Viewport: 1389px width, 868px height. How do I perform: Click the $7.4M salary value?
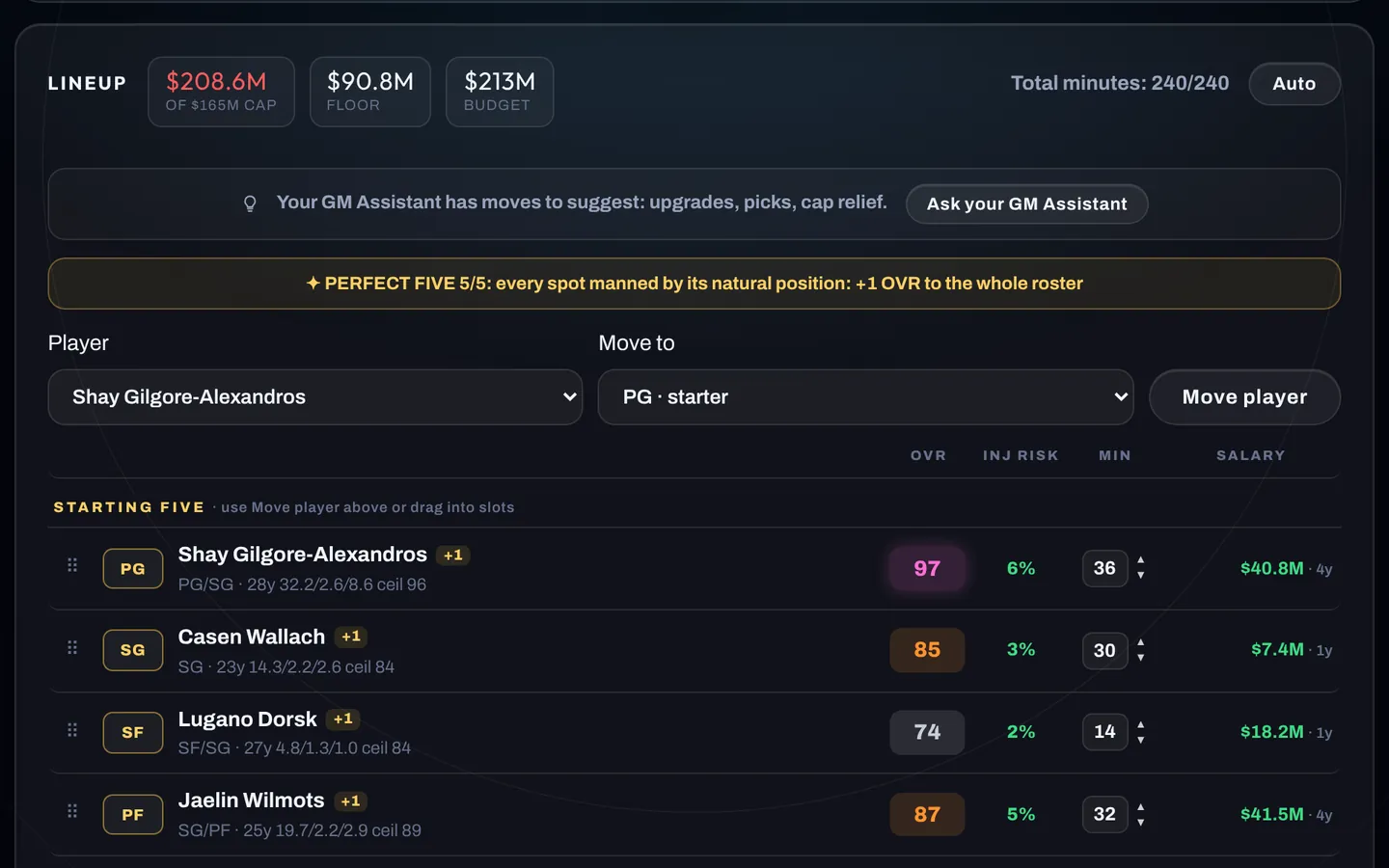tap(1277, 650)
